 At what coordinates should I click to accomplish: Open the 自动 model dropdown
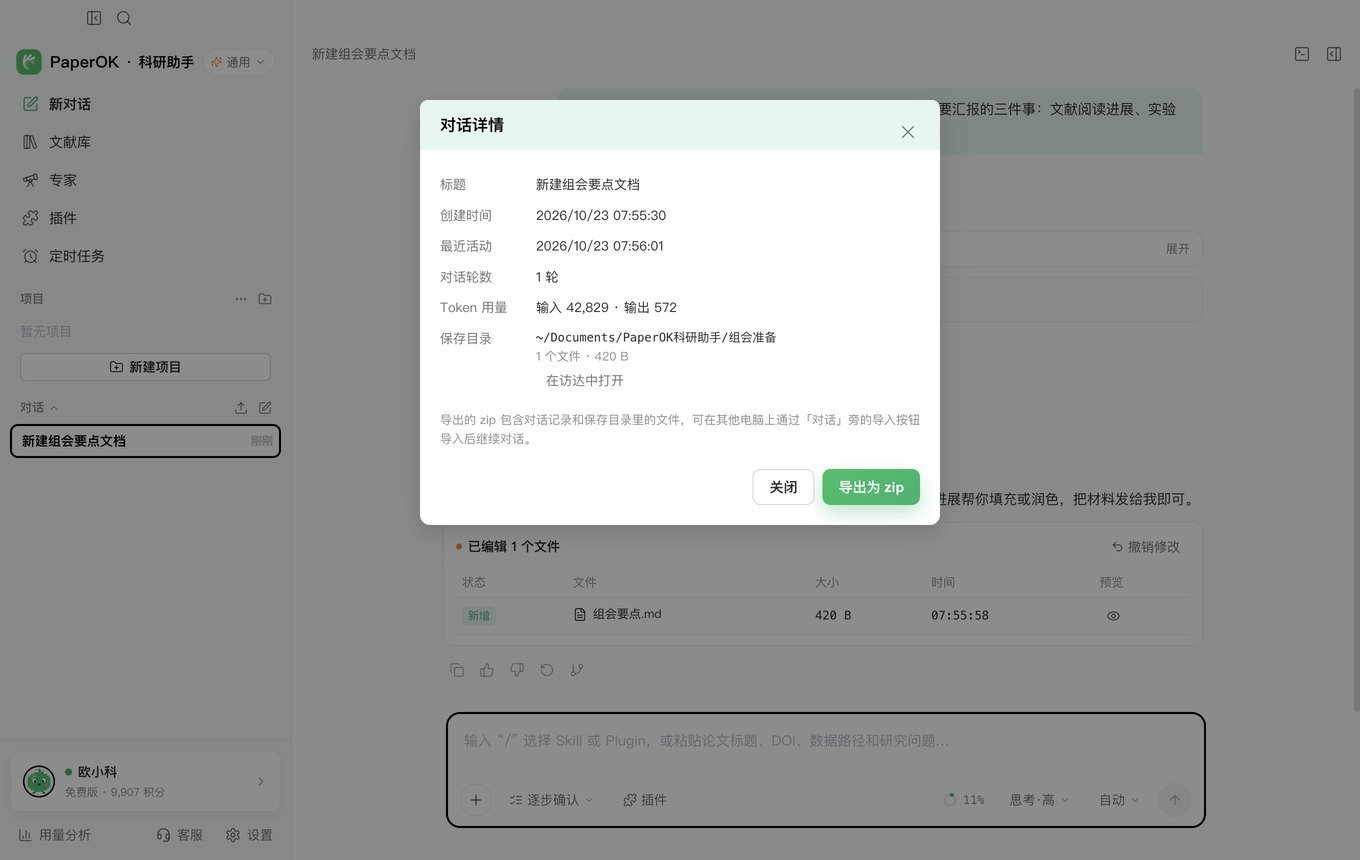click(x=1119, y=800)
